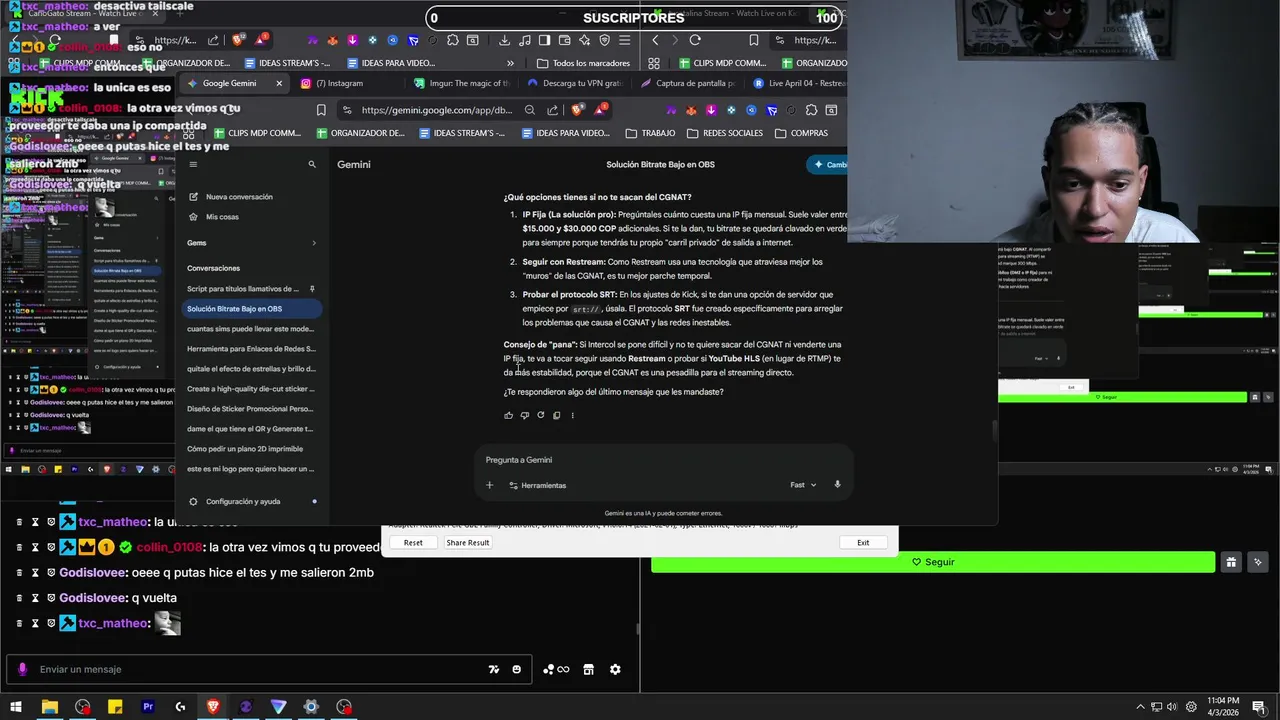The height and width of the screenshot is (720, 1280).
Task: Open the Kick chat shop icon
Action: coord(588,669)
